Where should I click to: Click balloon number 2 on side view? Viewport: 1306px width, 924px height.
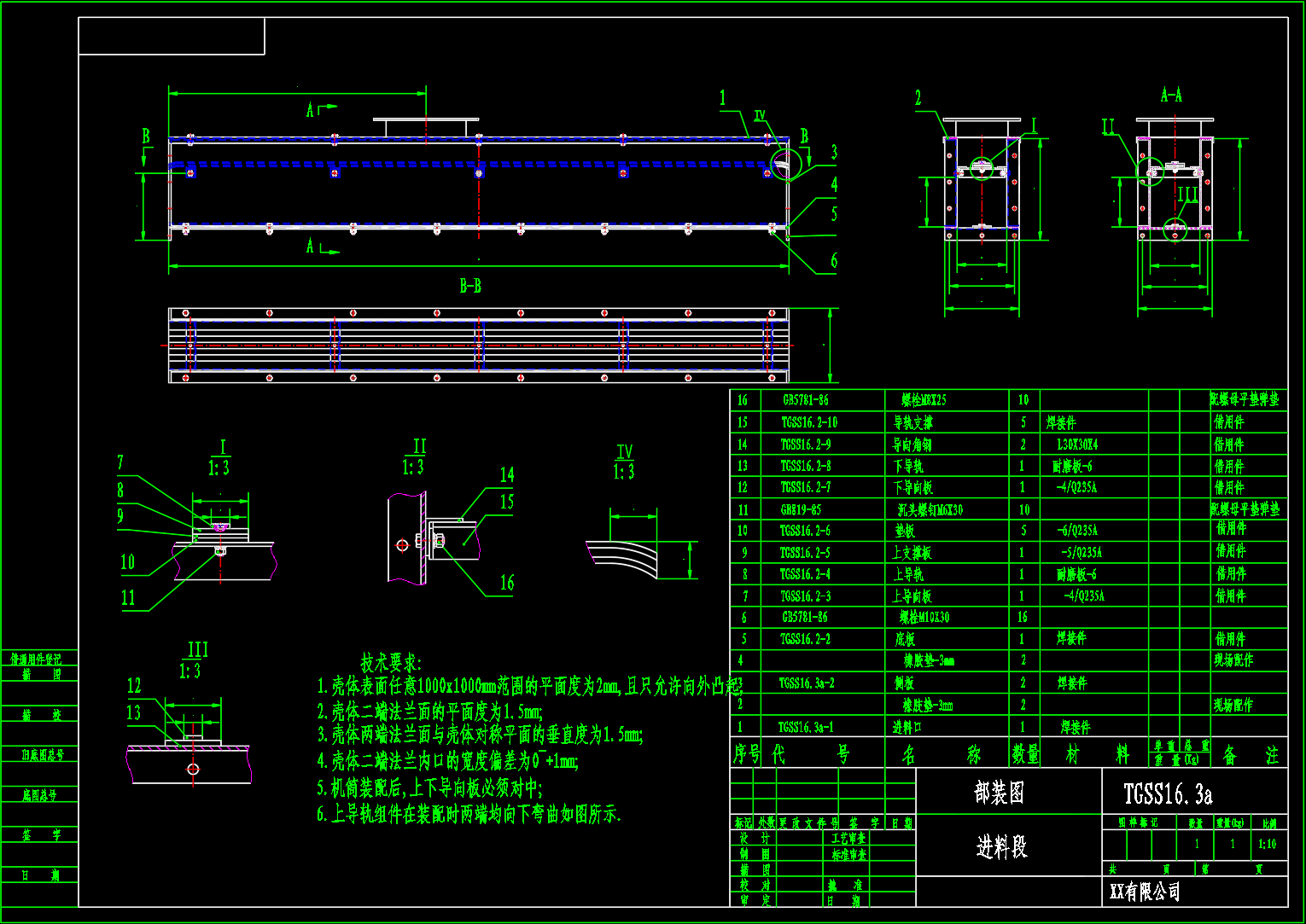pos(918,98)
